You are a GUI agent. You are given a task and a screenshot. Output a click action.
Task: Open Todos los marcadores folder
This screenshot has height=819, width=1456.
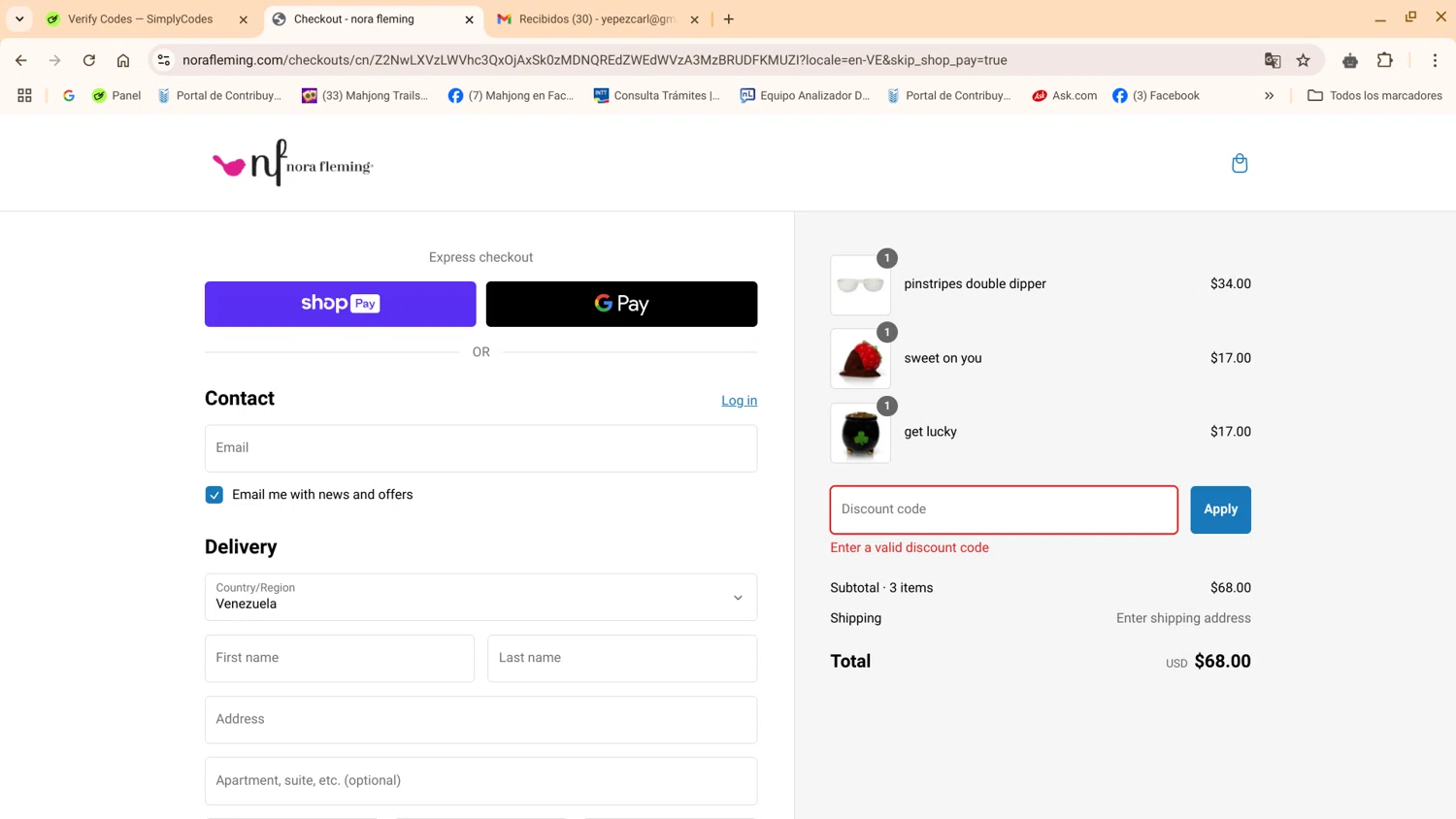point(1374,95)
